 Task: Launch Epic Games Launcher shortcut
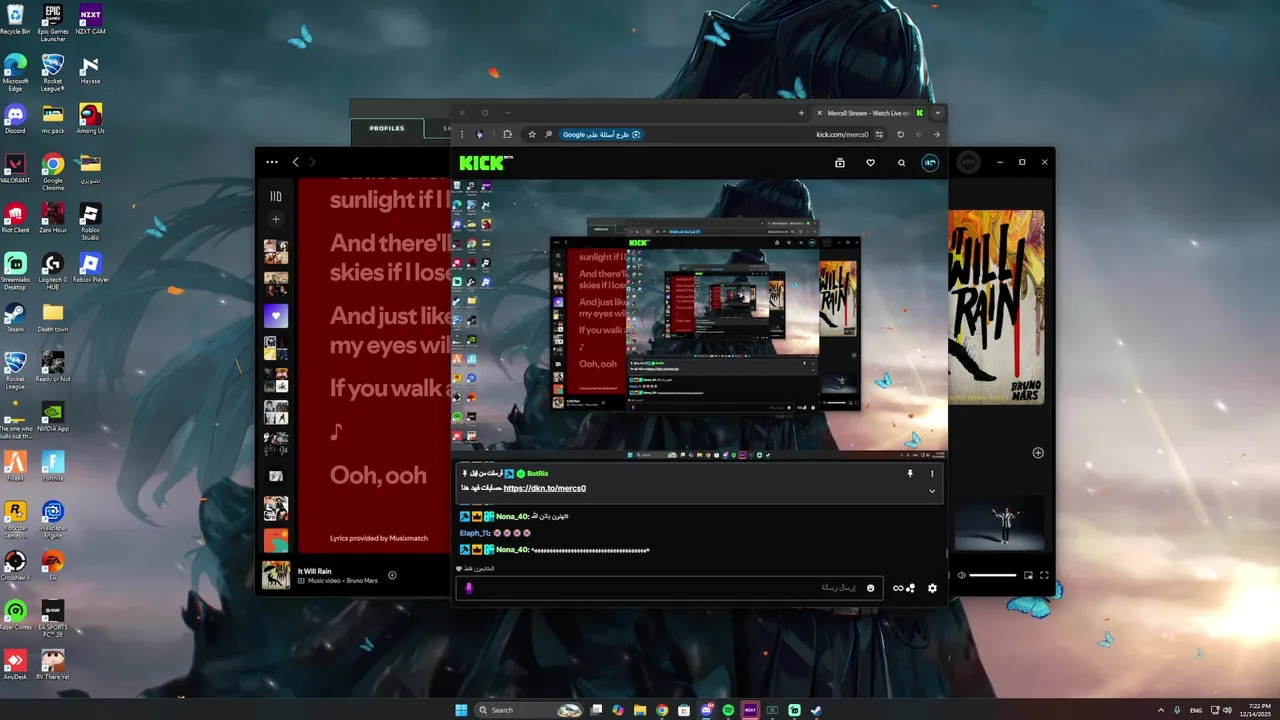click(53, 23)
